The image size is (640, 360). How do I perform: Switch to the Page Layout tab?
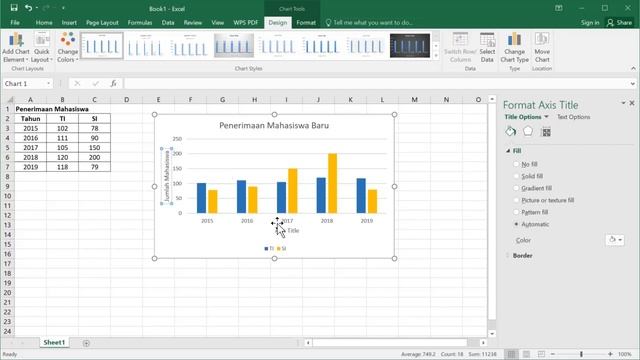coord(102,23)
